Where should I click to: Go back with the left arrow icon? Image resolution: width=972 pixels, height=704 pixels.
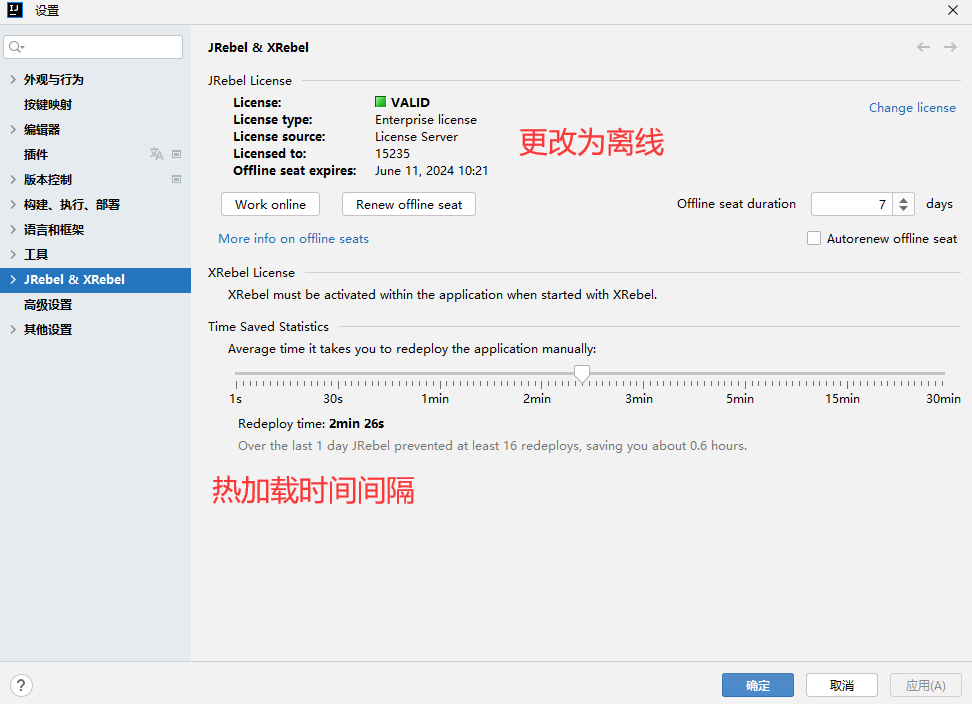click(923, 47)
